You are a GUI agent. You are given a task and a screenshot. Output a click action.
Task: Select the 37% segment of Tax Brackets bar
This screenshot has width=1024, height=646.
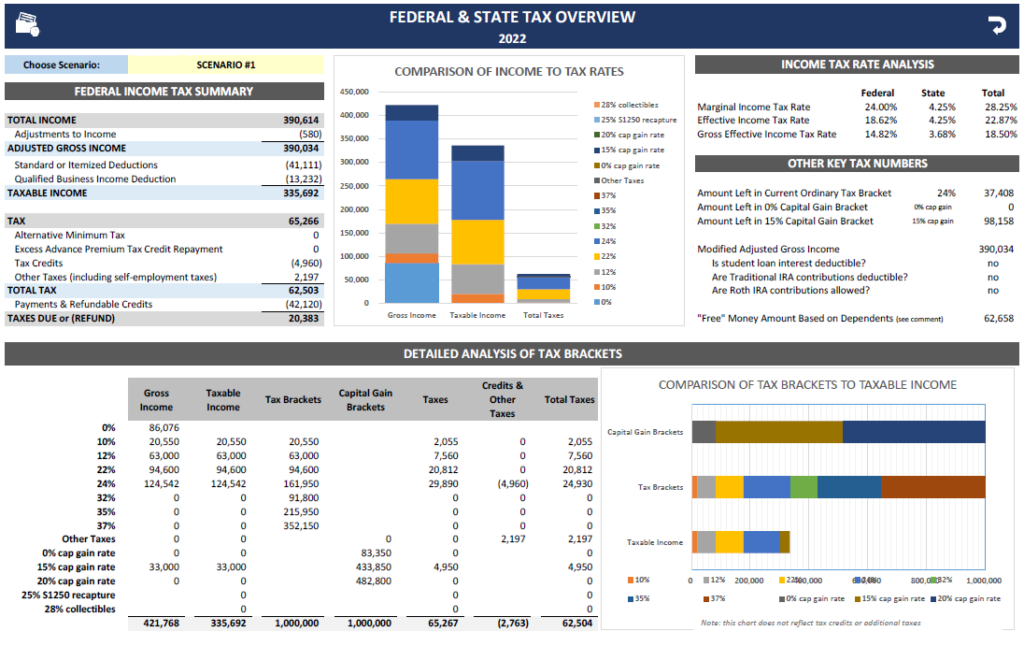pos(932,487)
